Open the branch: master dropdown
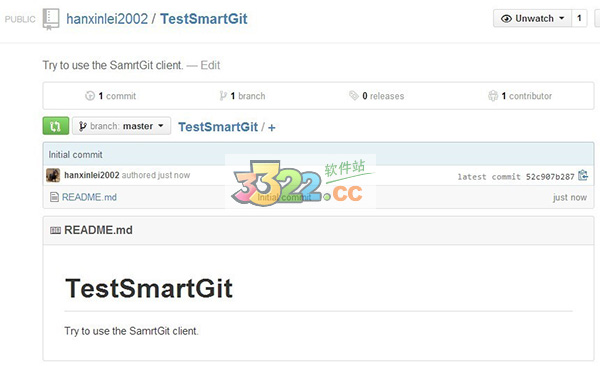The image size is (600, 366). pyautogui.click(x=121, y=126)
